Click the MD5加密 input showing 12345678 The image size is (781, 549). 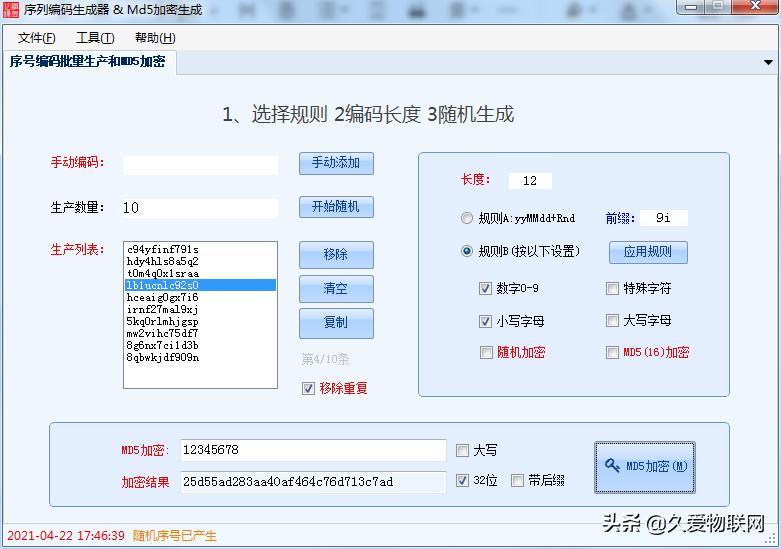[313, 450]
